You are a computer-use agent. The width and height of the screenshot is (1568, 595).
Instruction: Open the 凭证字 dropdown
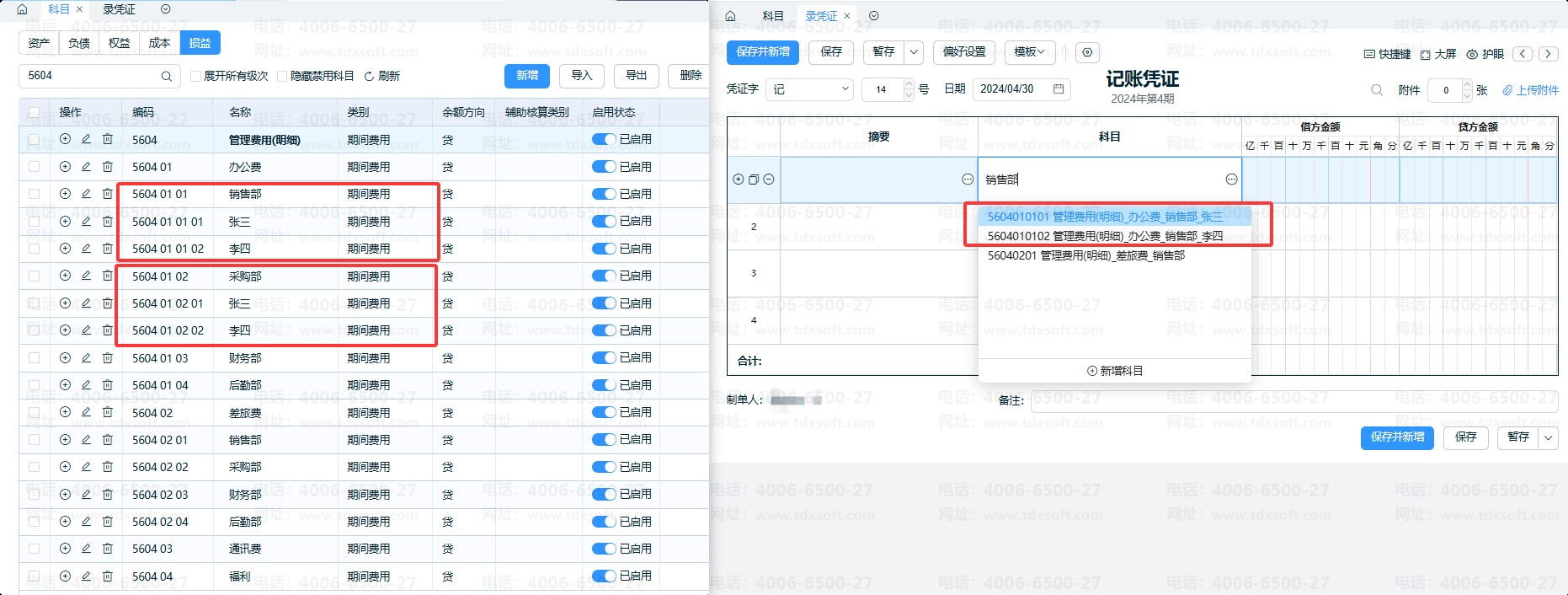point(809,89)
